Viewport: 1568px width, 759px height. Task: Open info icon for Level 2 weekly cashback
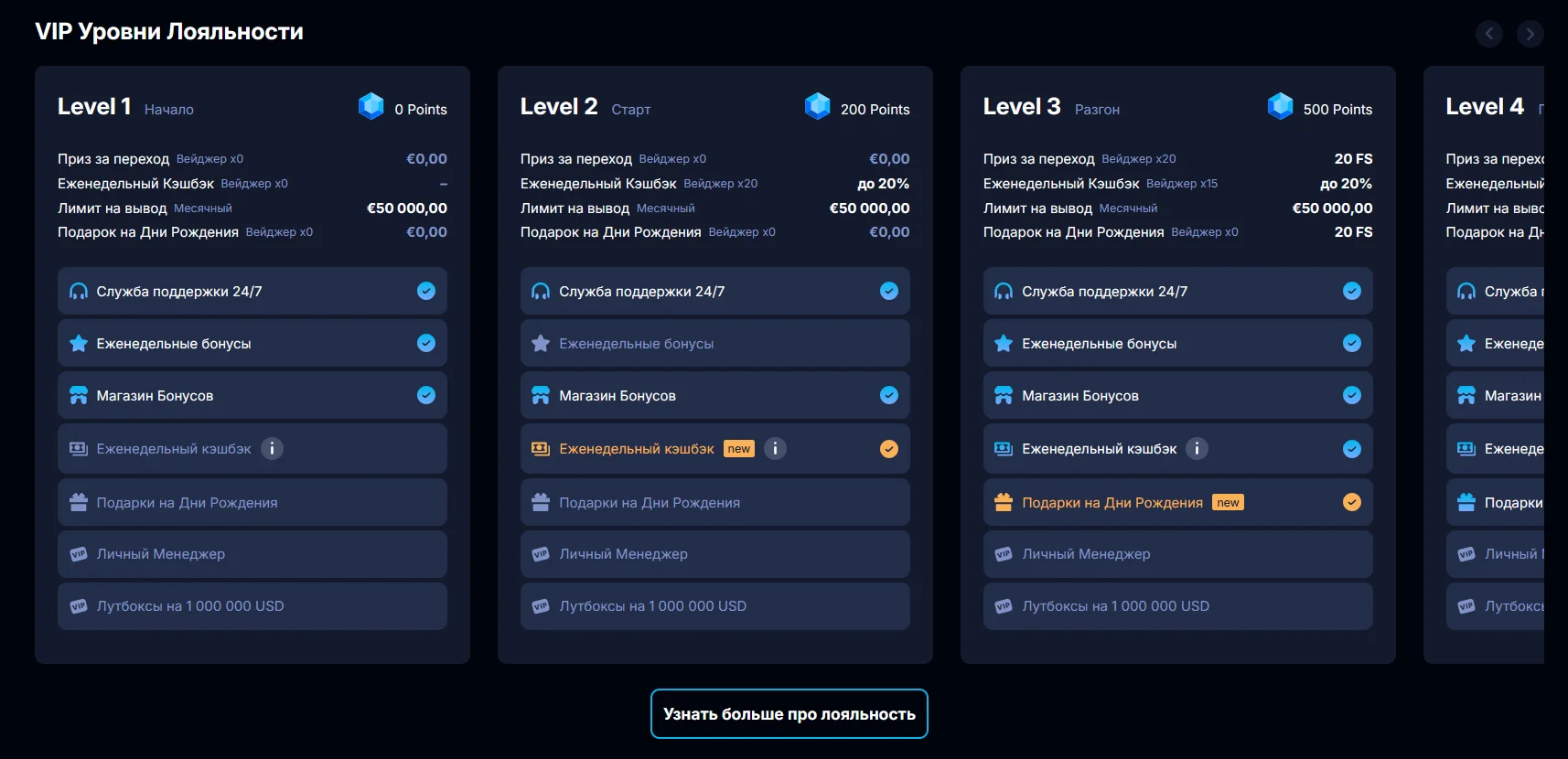pos(775,449)
